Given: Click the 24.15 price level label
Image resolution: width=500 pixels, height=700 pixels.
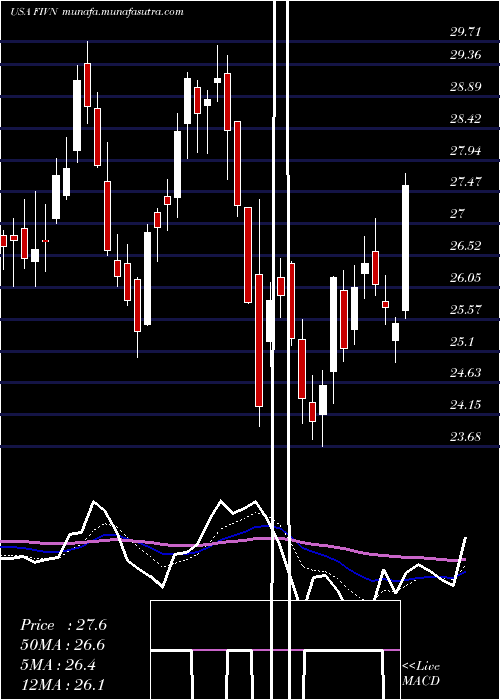Looking at the screenshot, I should [466, 404].
